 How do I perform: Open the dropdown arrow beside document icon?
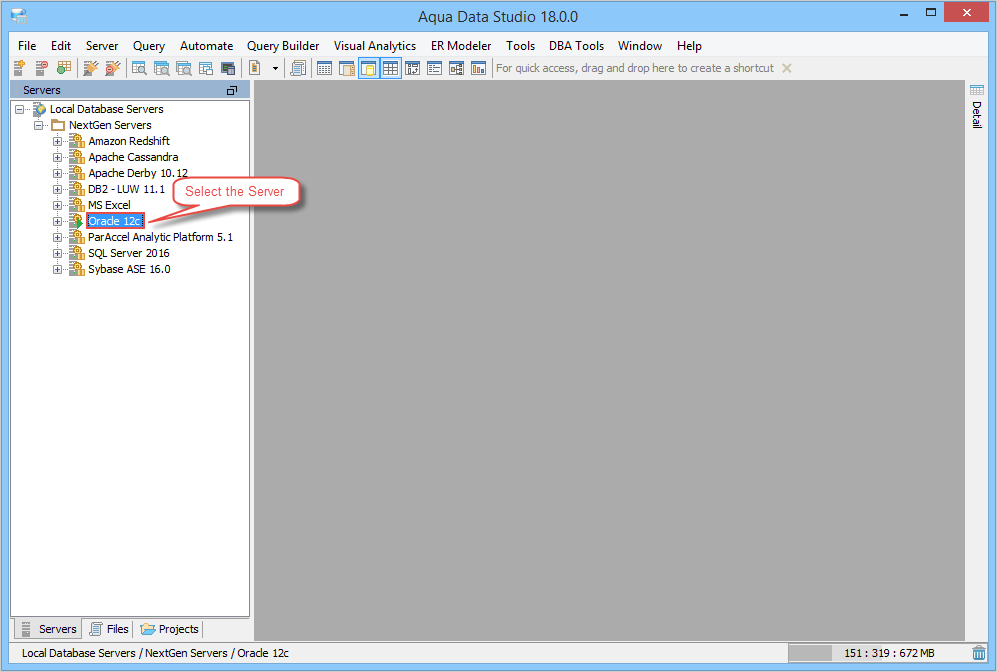pos(275,68)
